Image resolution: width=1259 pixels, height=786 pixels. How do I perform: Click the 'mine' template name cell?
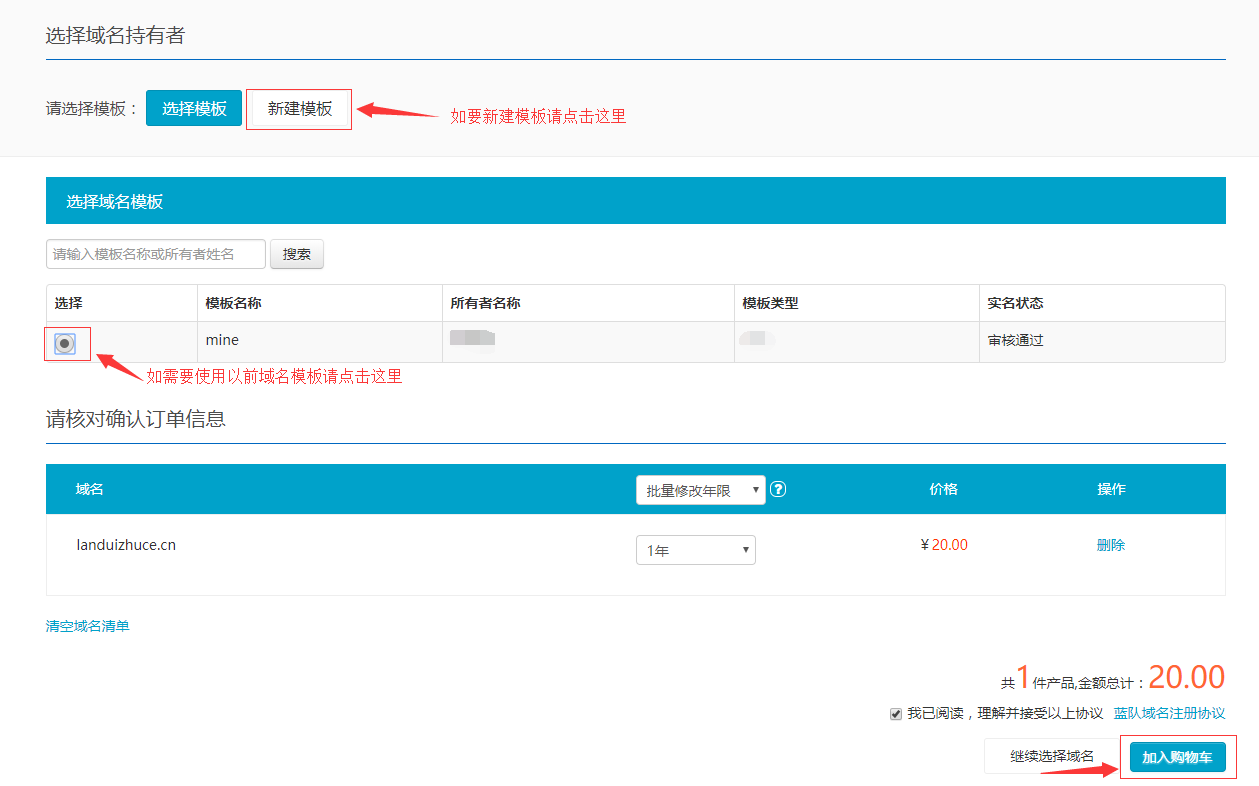[x=222, y=340]
